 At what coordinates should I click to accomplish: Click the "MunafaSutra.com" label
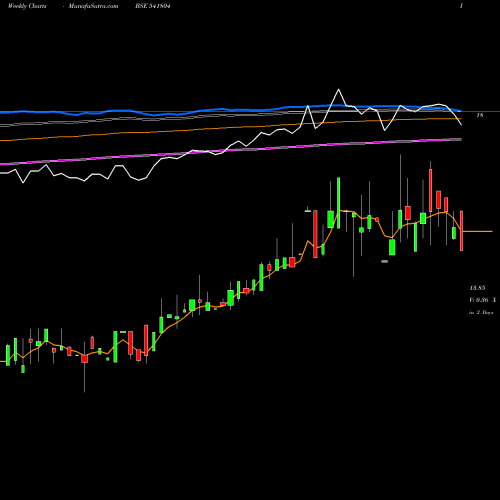pyautogui.click(x=93, y=6)
